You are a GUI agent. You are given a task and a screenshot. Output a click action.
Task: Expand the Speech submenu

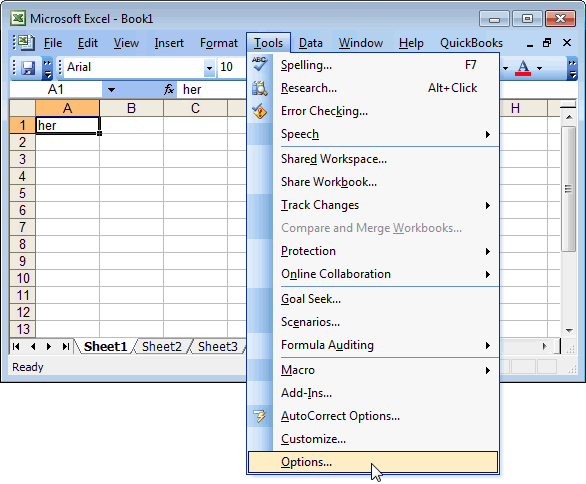pyautogui.click(x=487, y=134)
